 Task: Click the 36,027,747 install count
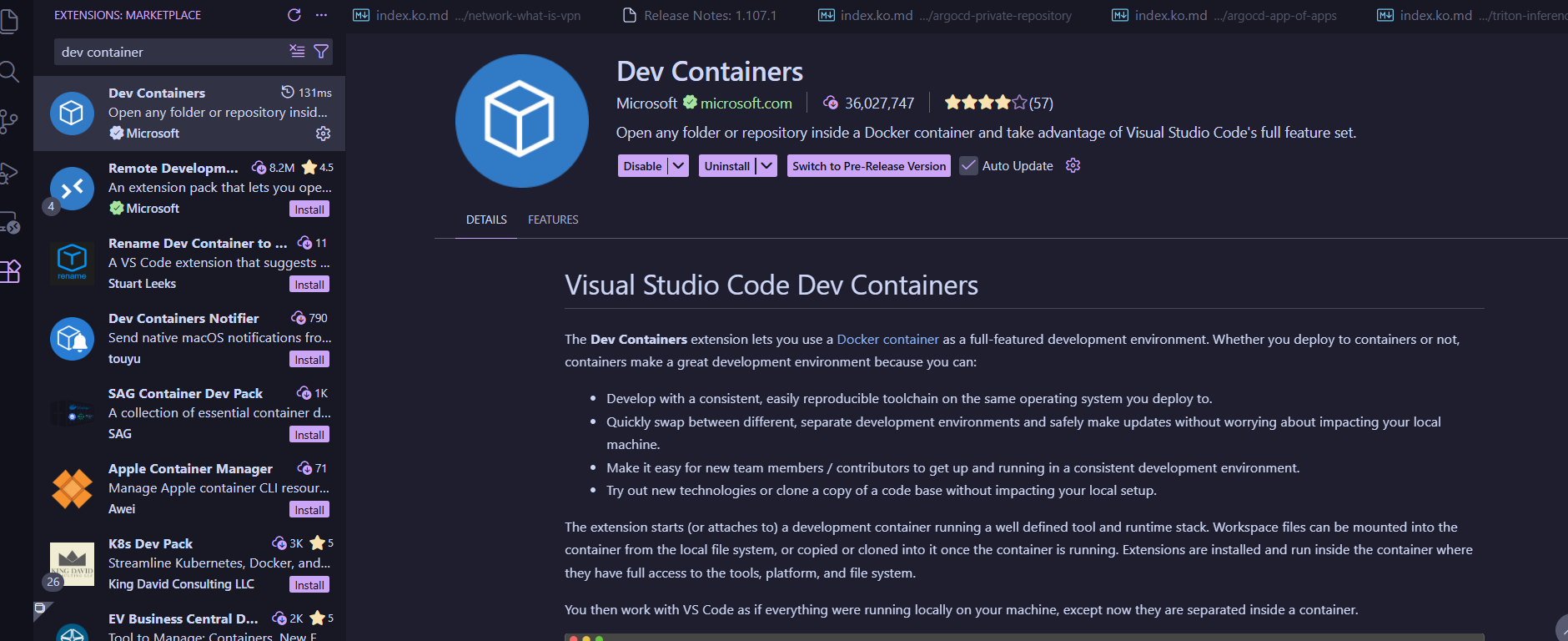tap(868, 103)
